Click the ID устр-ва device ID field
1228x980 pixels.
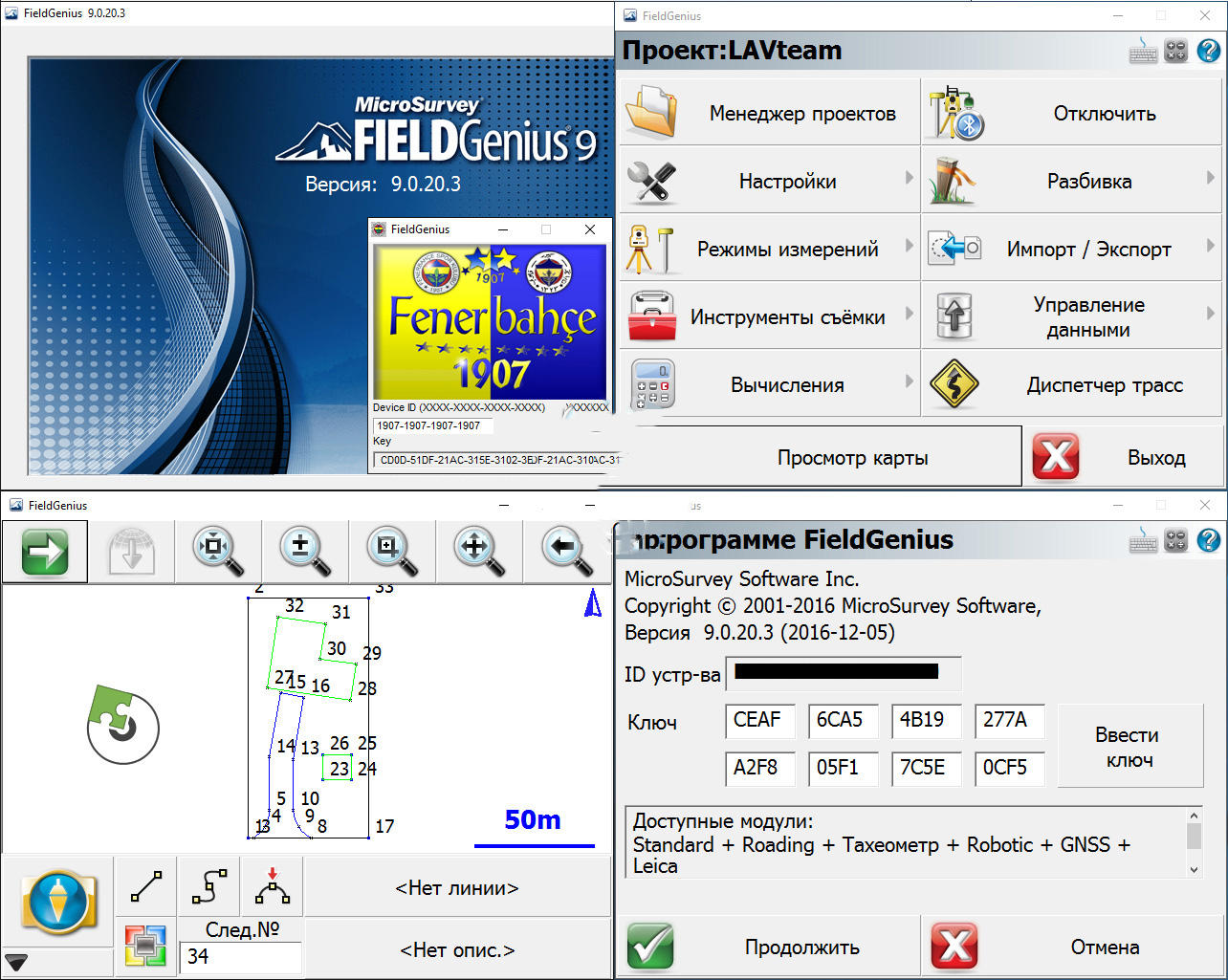point(844,673)
